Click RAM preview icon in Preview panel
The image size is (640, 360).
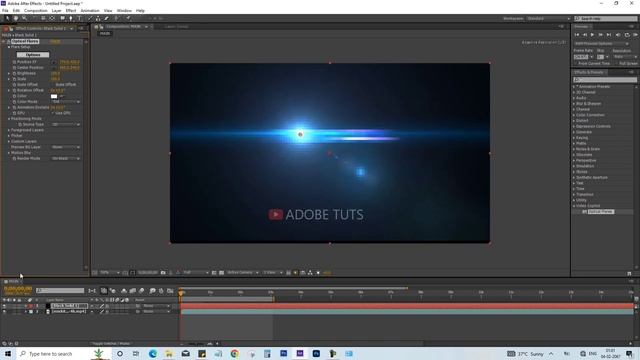pos(636,35)
